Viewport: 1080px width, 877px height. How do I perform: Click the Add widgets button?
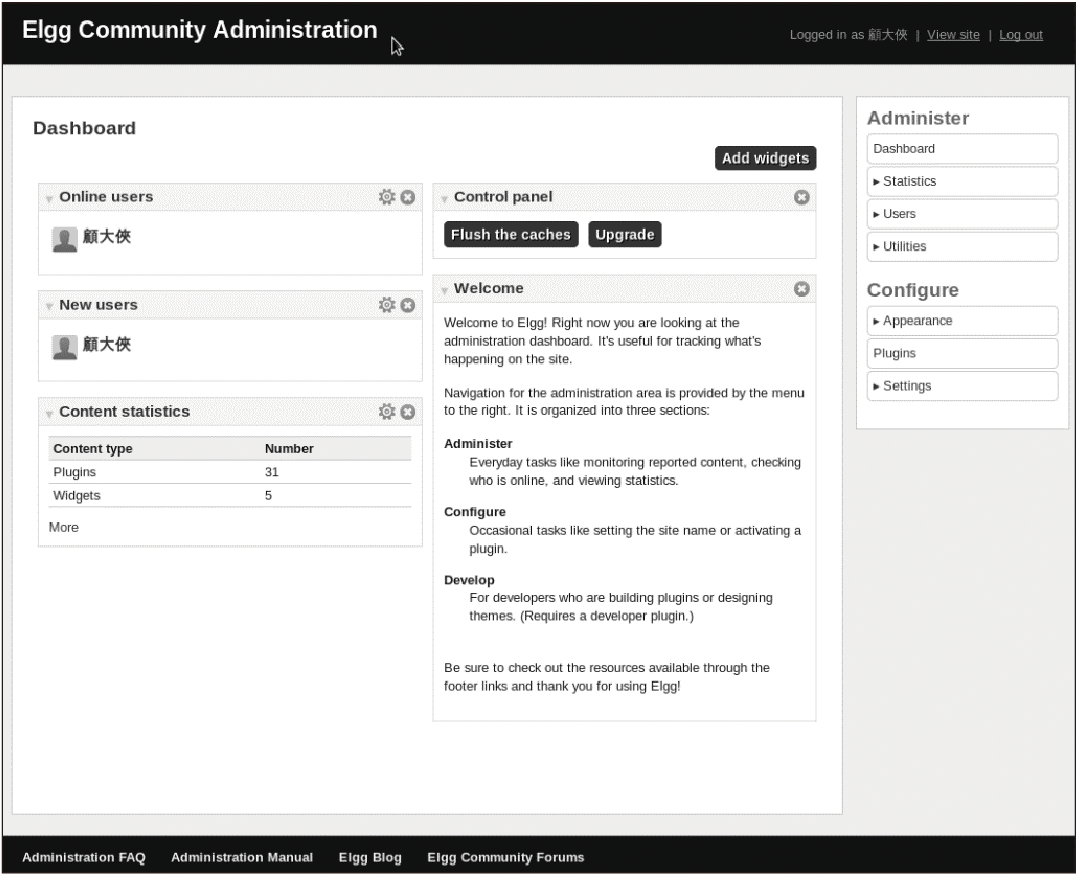(765, 158)
